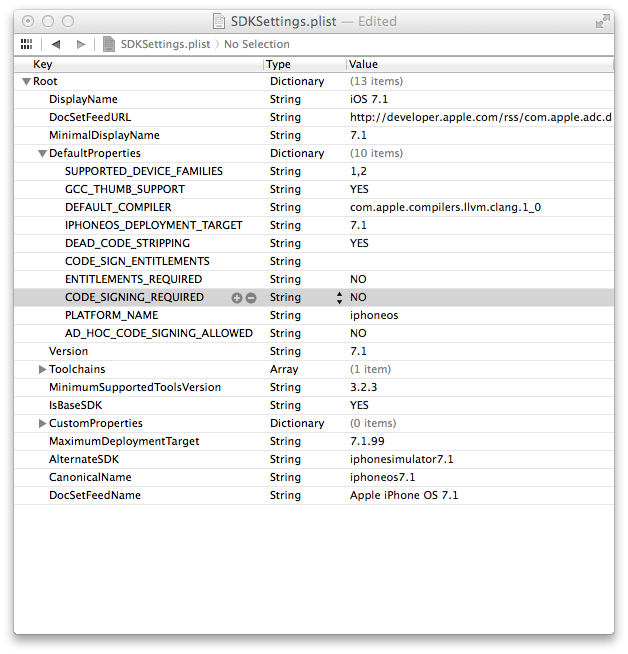Viewport: 628px width, 654px height.
Task: Click the developer.apple.com URL value
Action: [x=481, y=117]
